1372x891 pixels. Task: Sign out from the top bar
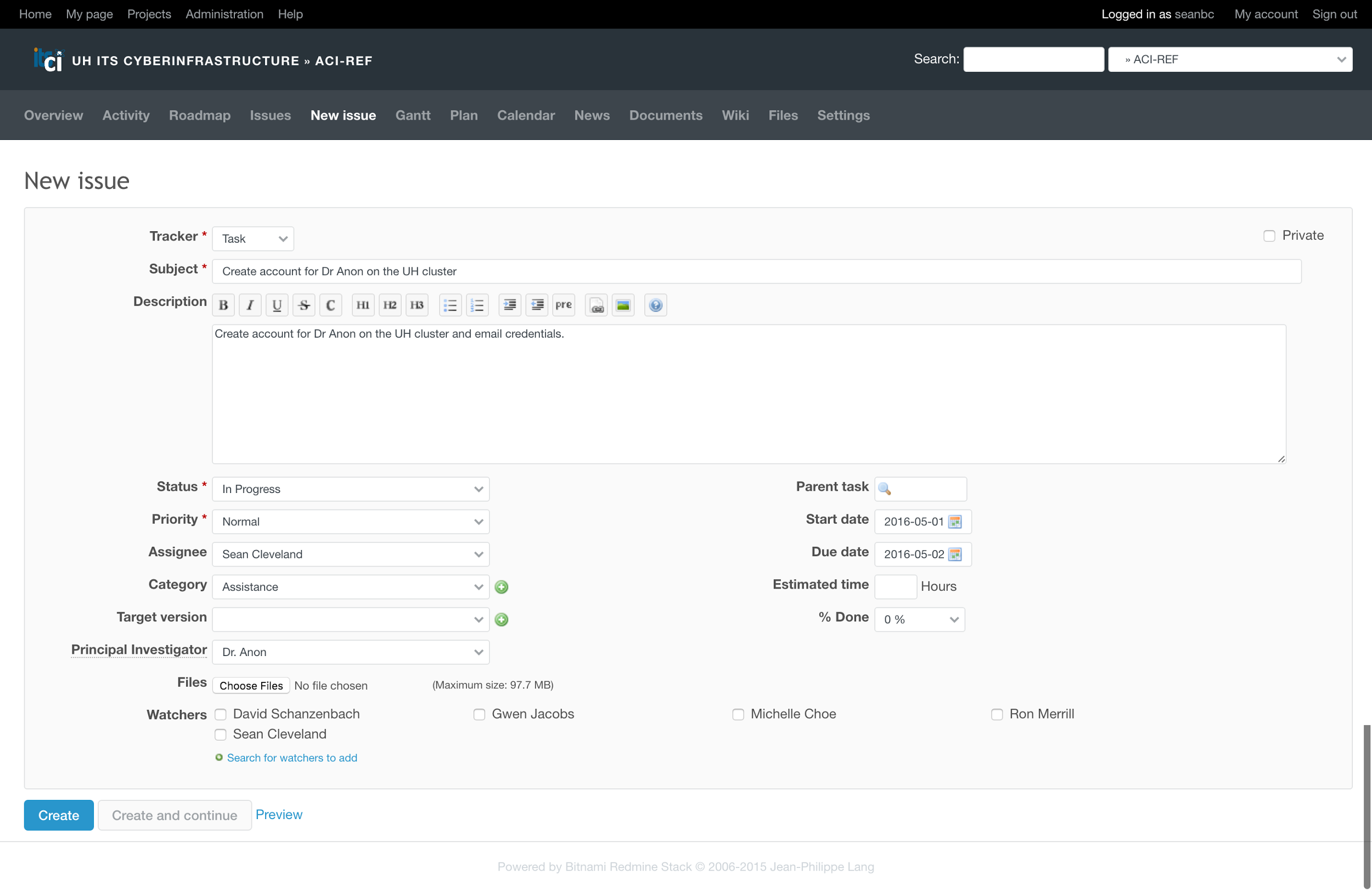pos(1335,14)
